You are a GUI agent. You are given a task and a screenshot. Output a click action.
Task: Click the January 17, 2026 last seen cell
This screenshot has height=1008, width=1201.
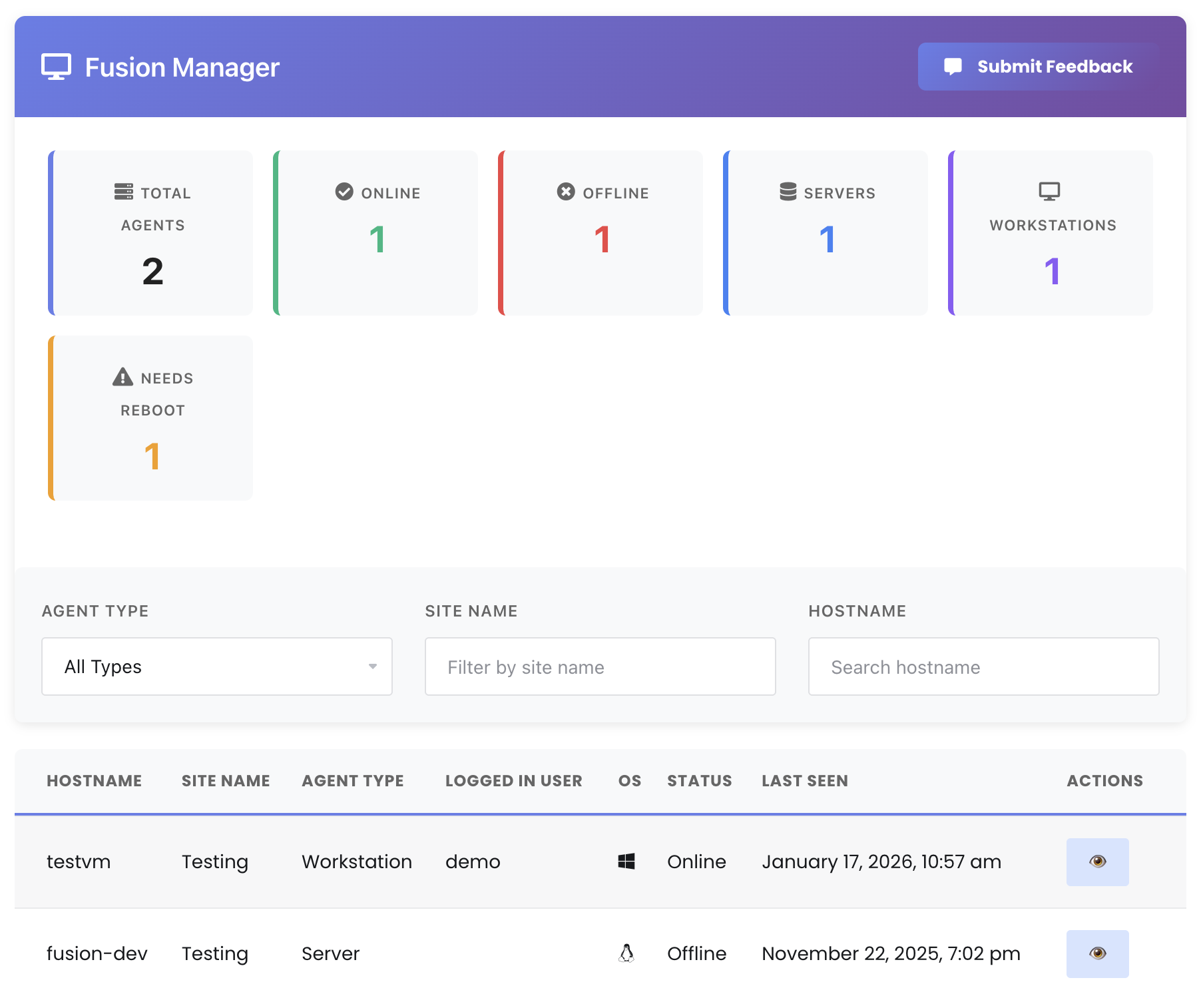coord(881,862)
